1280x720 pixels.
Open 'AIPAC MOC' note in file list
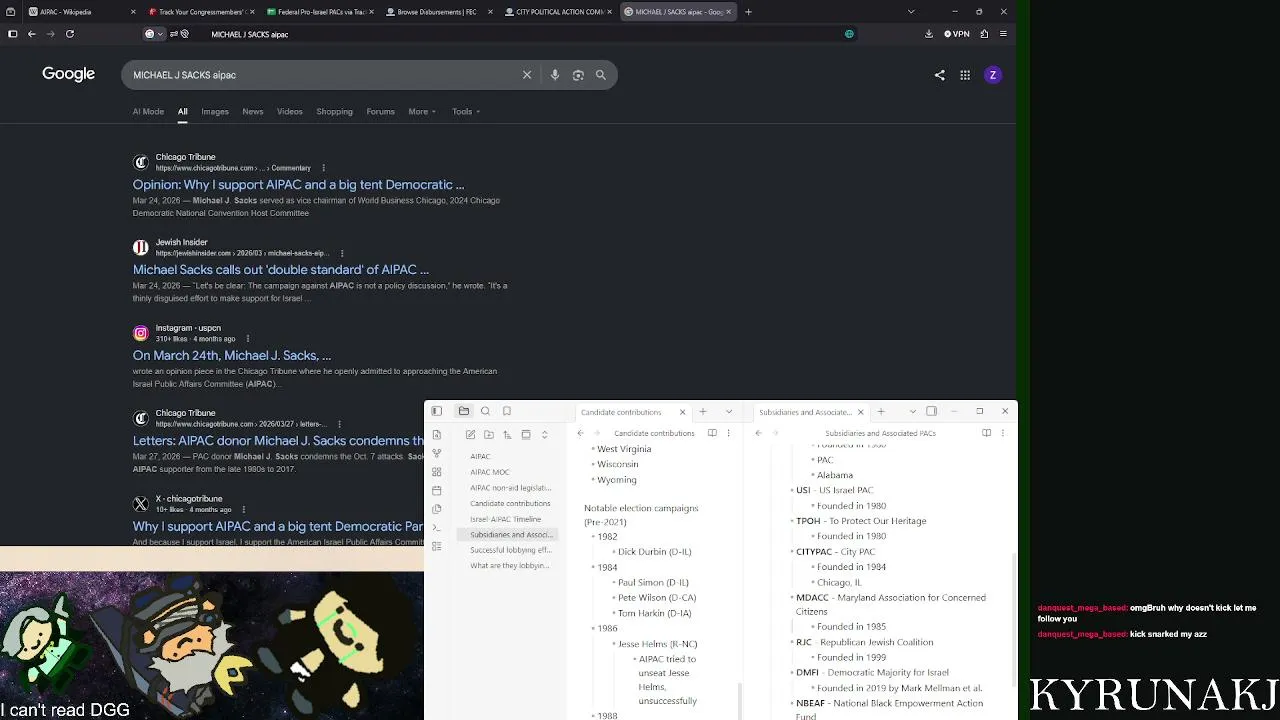(490, 472)
